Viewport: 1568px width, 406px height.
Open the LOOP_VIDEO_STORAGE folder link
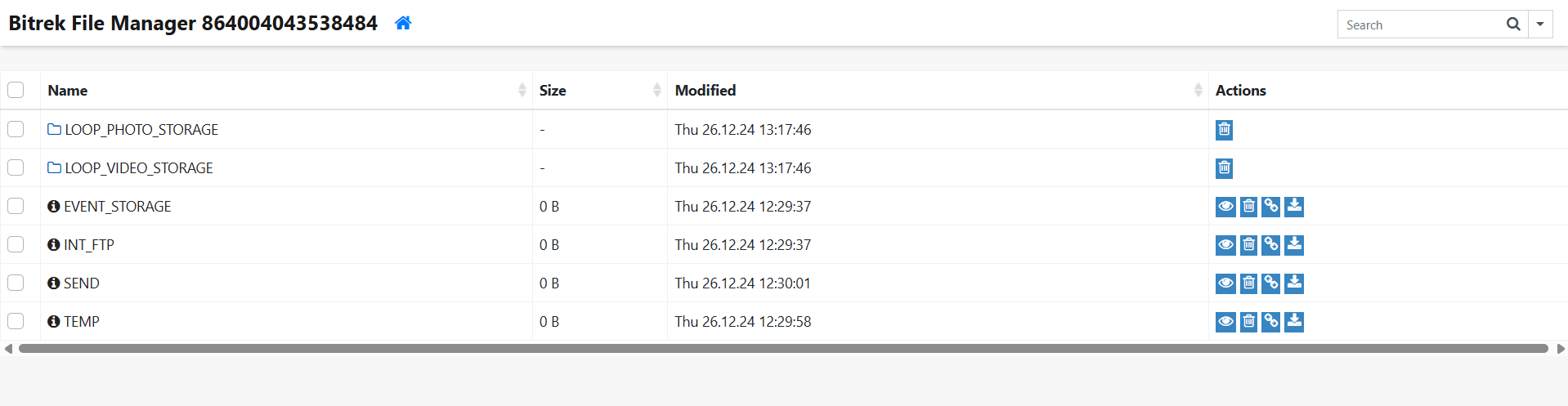pyautogui.click(x=139, y=168)
